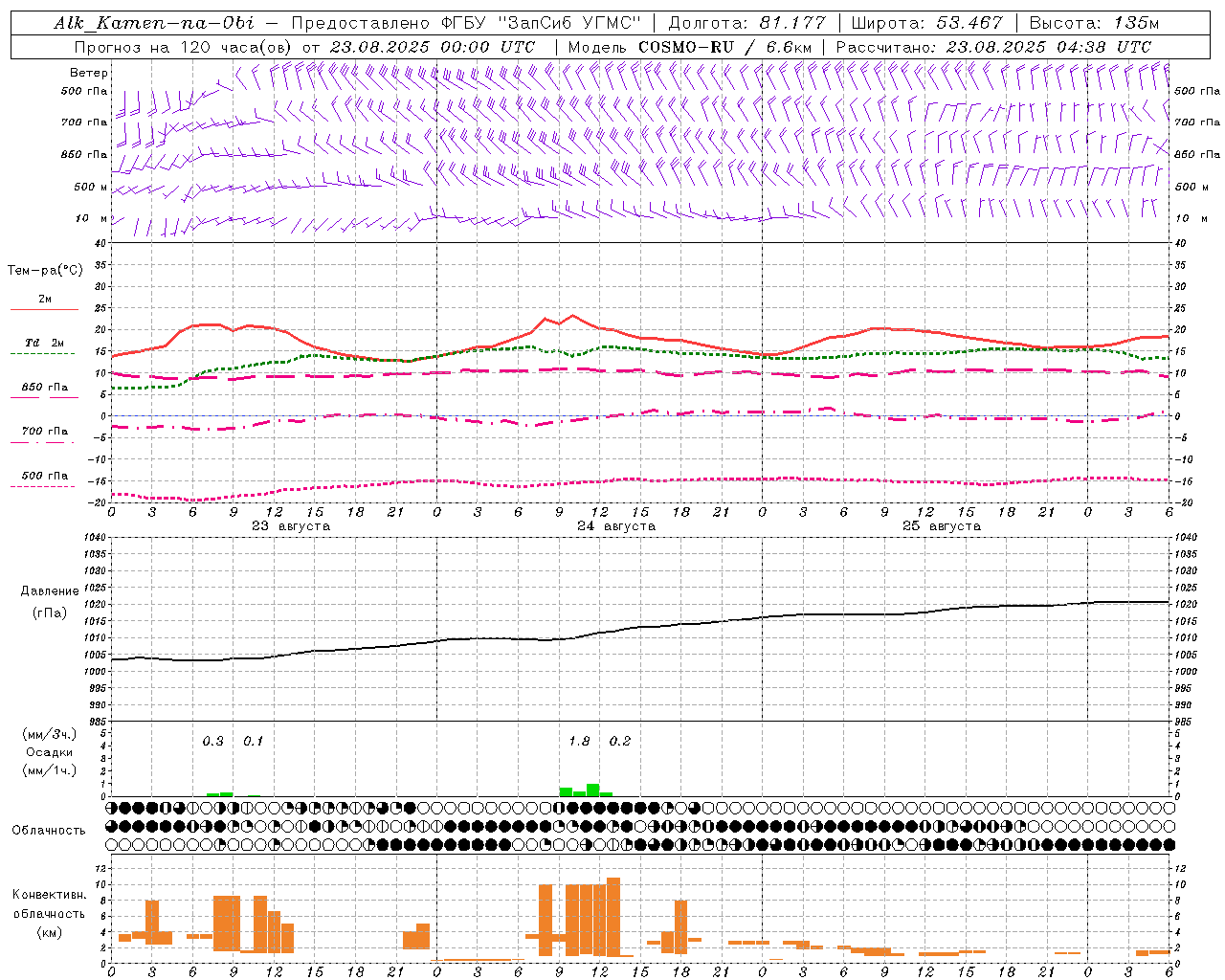Click the Широта: 53.467 value
The height and width of the screenshot is (980, 1225).
[x=926, y=23]
